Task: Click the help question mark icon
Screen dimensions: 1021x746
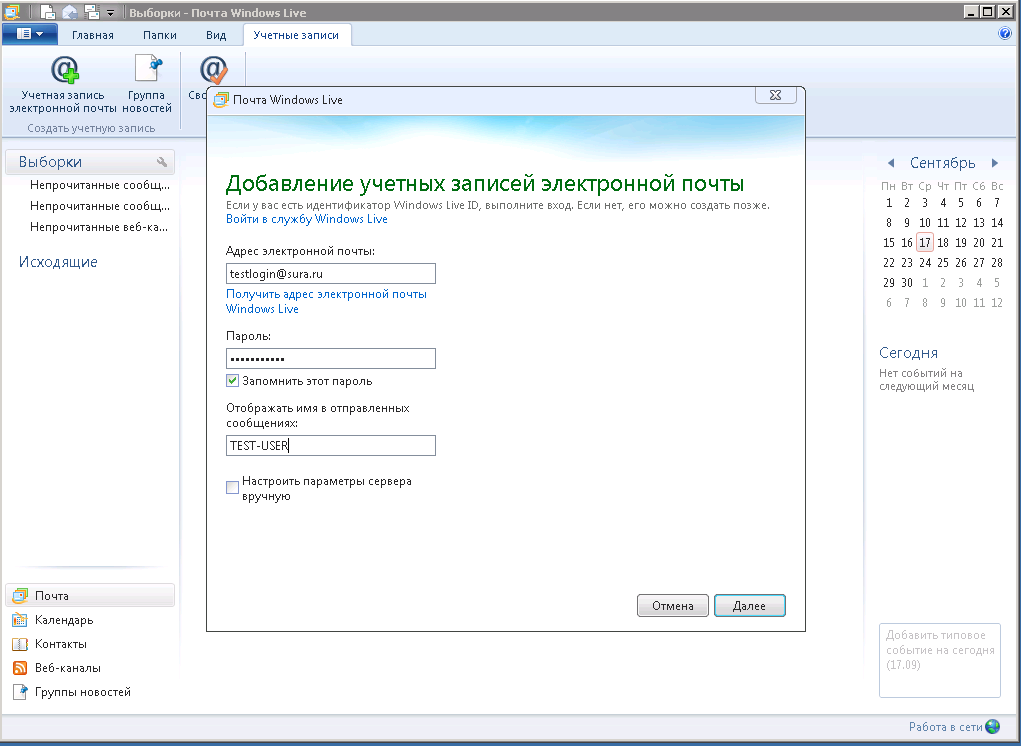Action: (x=1005, y=34)
